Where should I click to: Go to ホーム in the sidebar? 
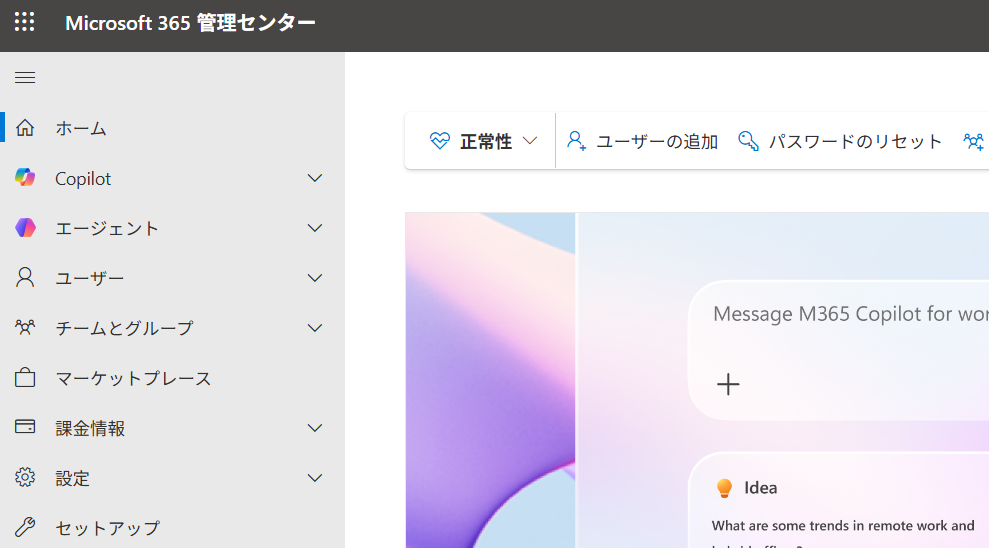click(x=81, y=128)
